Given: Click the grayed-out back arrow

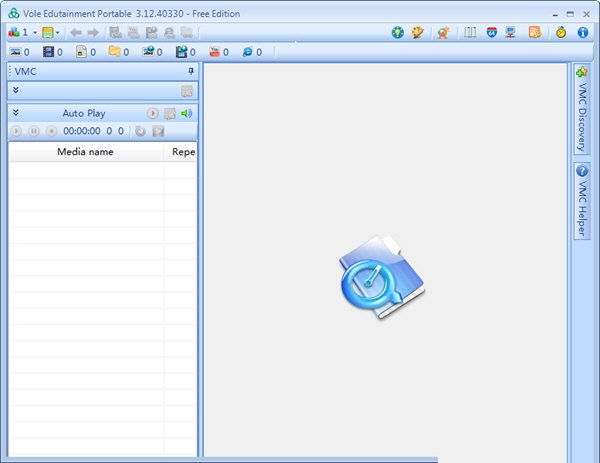Looking at the screenshot, I should click(76, 33).
